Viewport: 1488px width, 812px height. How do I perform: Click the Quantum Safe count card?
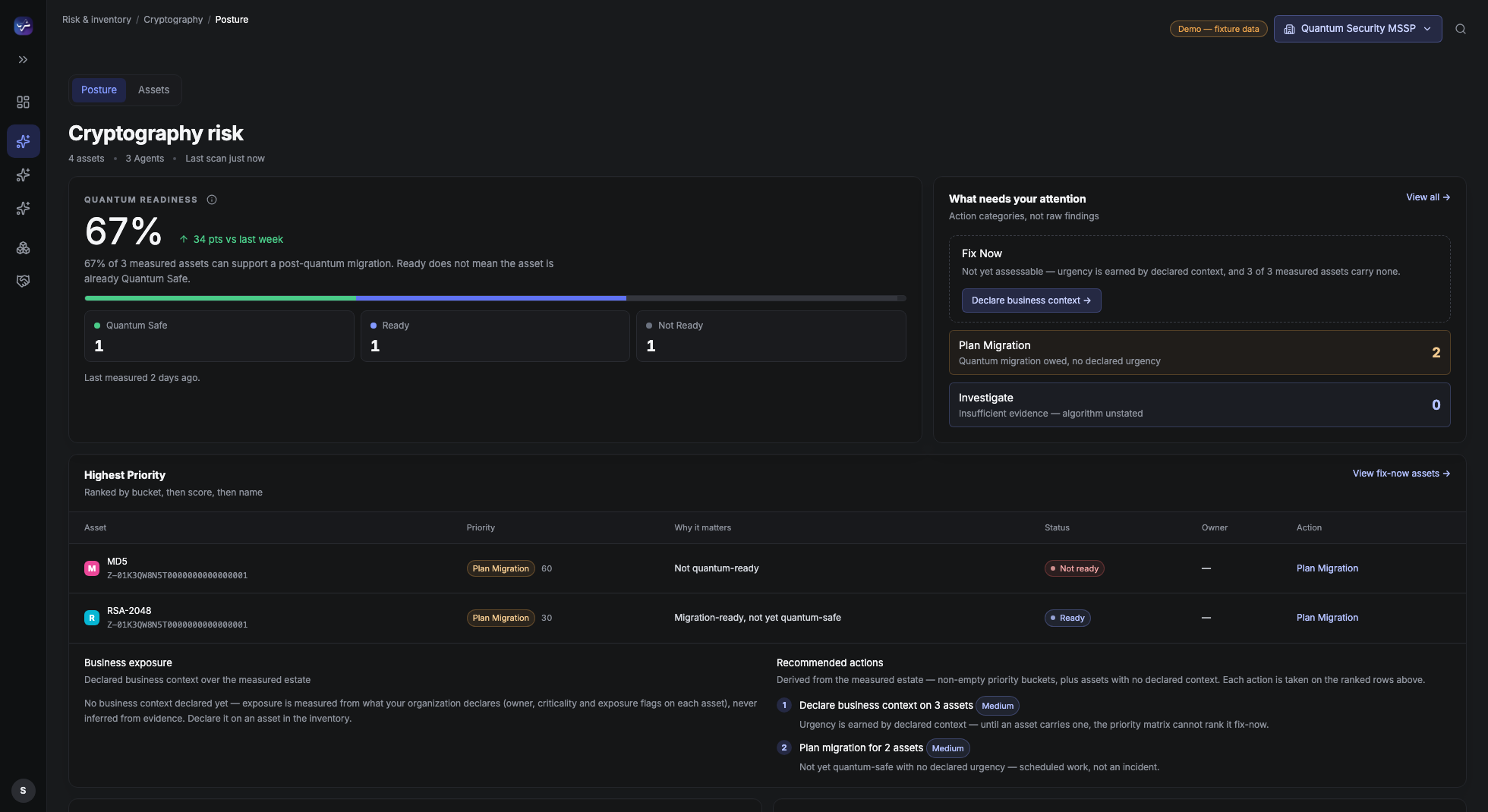(x=219, y=336)
